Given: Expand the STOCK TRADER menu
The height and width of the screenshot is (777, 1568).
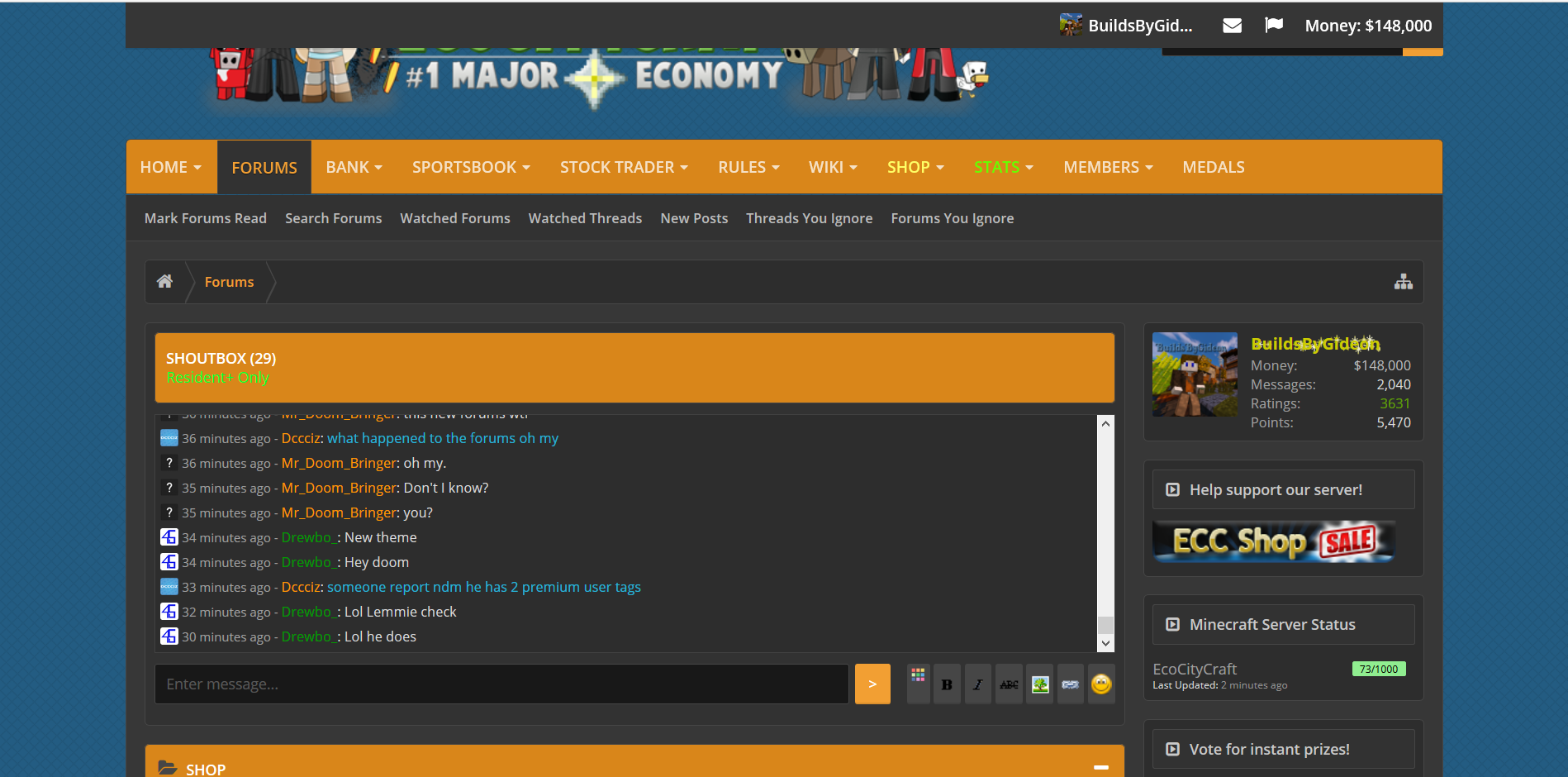Looking at the screenshot, I should pos(624,167).
